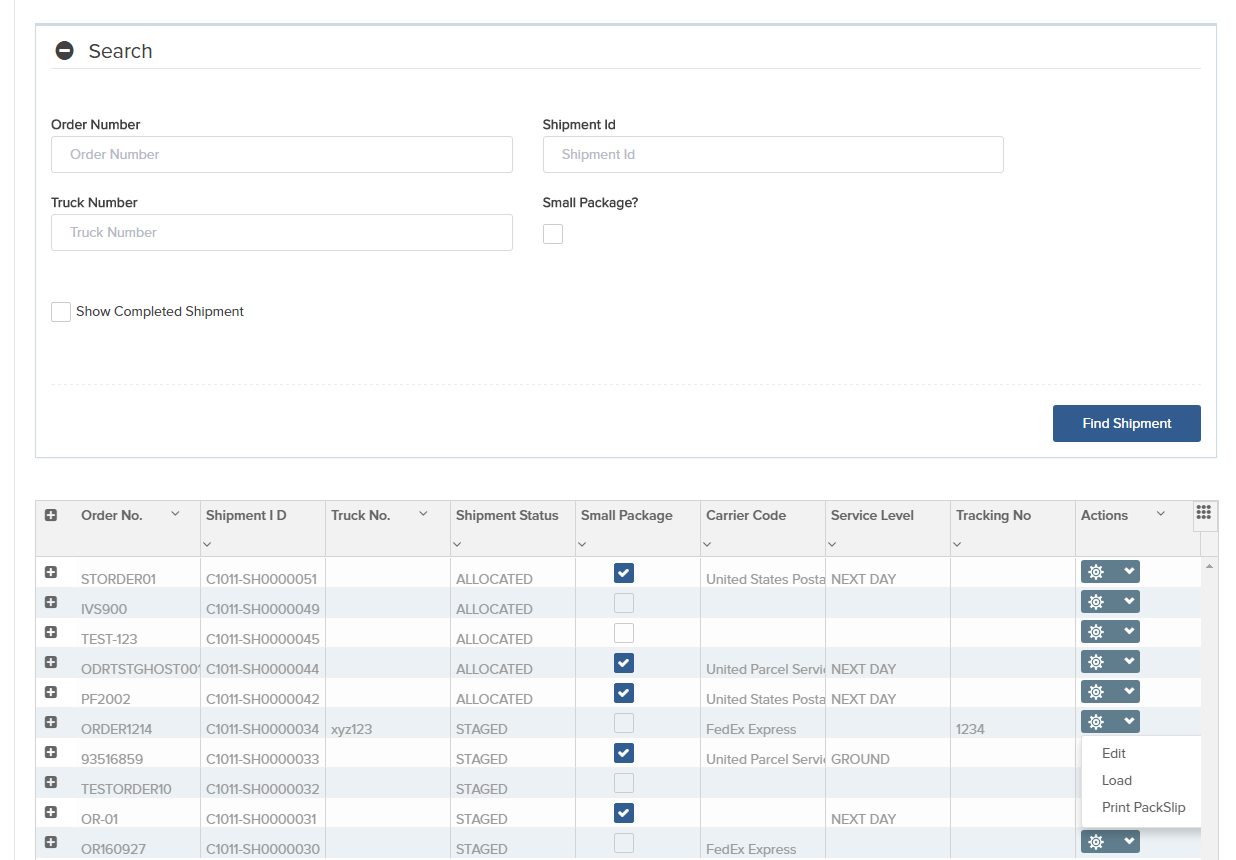Focus the Order Number input field
Screen dimensions: 1236x860
(x=282, y=155)
